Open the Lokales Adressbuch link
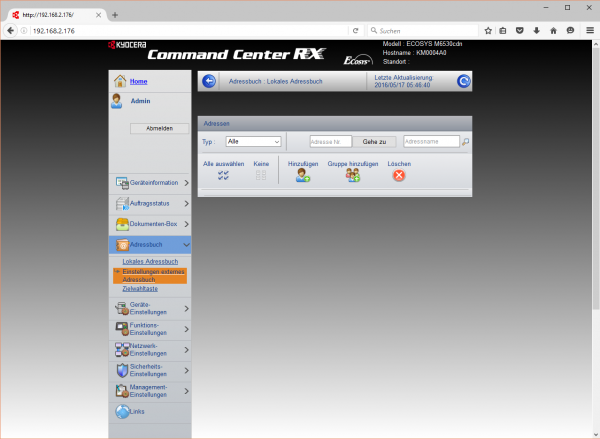 [x=150, y=262]
